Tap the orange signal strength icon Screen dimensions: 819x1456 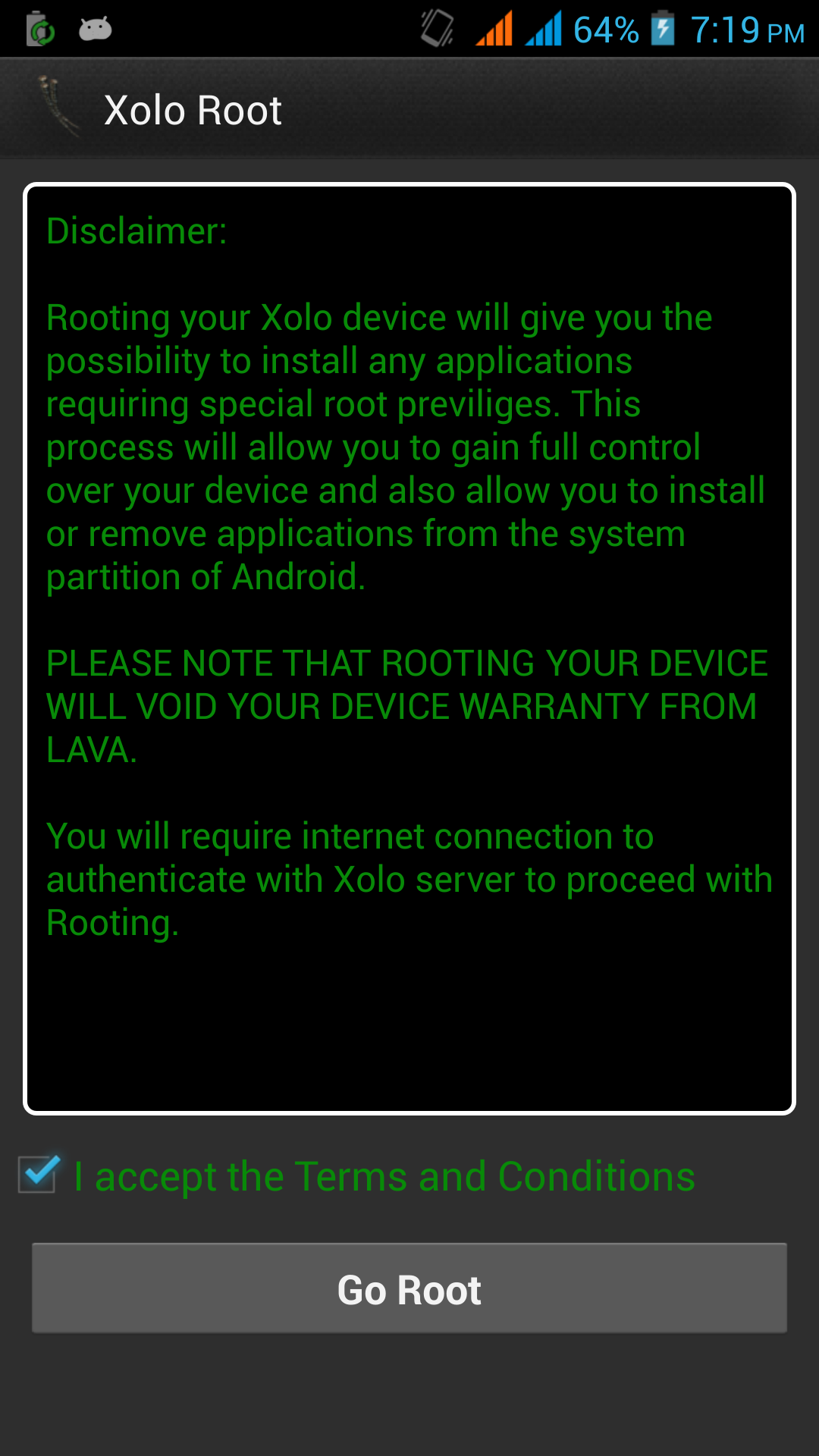click(494, 29)
